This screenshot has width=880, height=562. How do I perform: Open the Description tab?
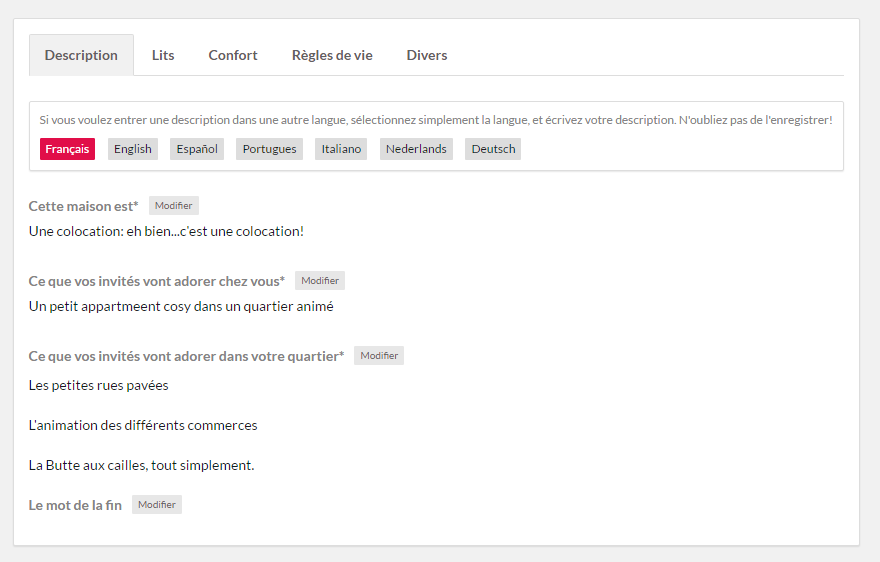click(x=81, y=55)
